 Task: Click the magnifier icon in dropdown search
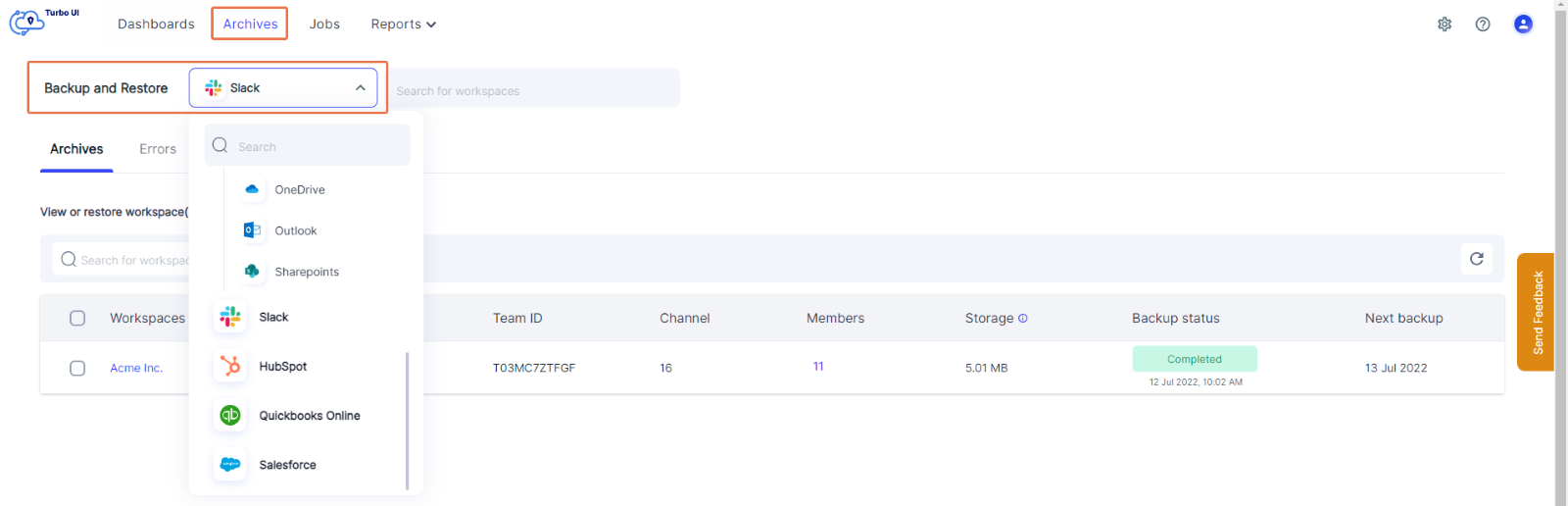tap(220, 145)
